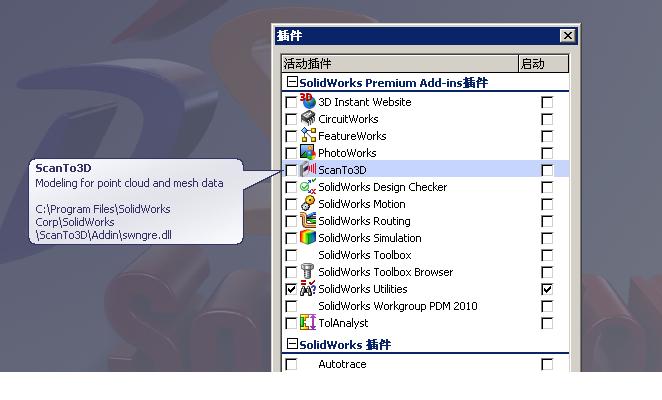Enable ScanTo3D startup checkbox
Image resolution: width=662 pixels, height=400 pixels.
547,170
